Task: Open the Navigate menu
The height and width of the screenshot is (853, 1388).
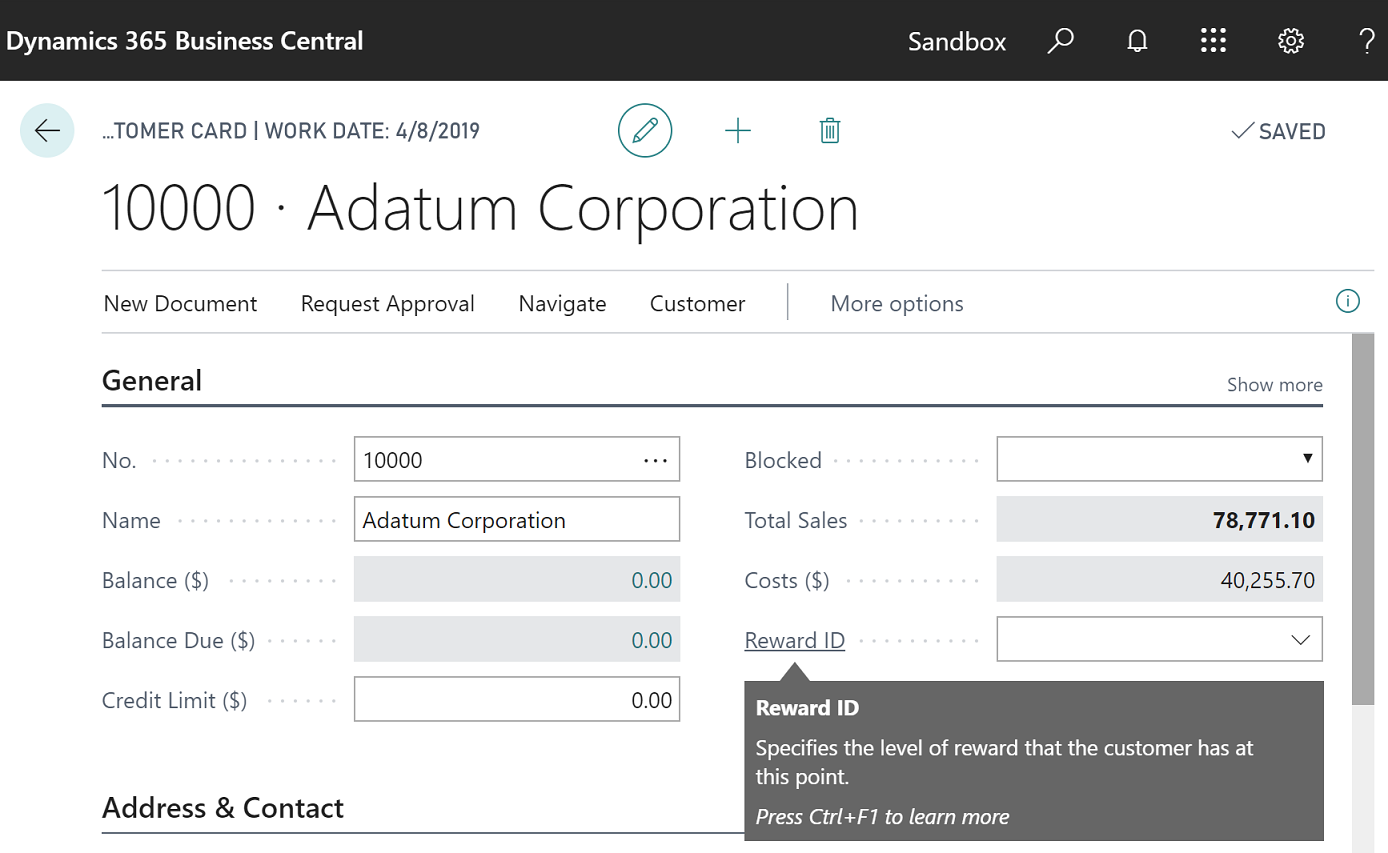Action: [x=562, y=303]
